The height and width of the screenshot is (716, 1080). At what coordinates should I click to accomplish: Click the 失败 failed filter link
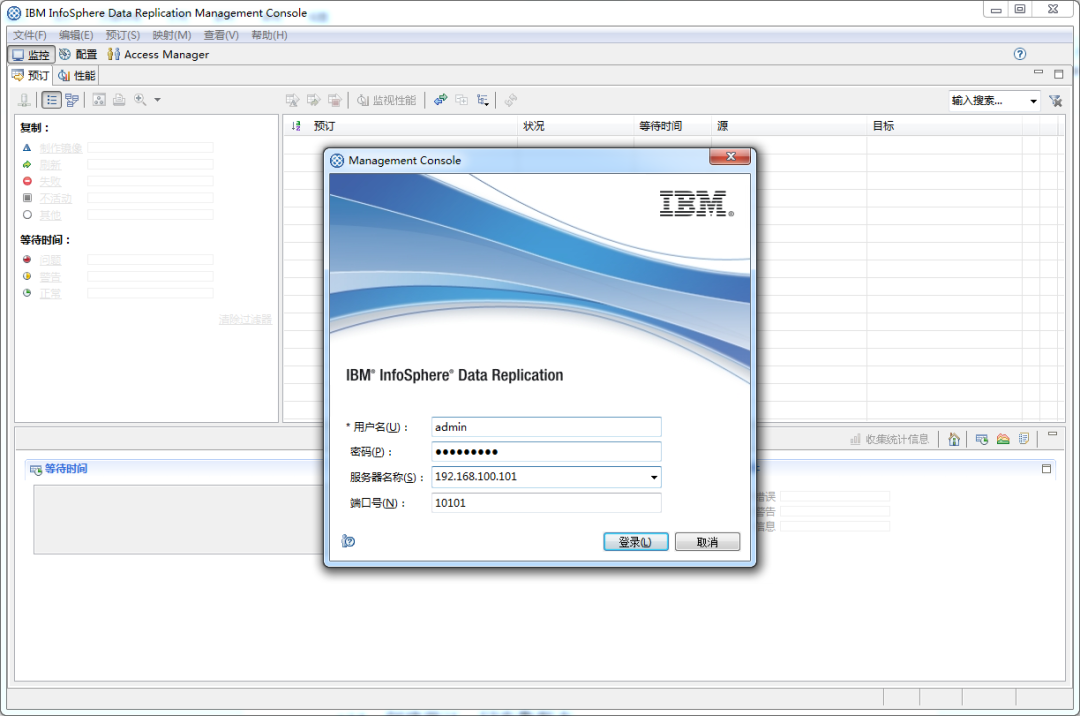[50, 181]
